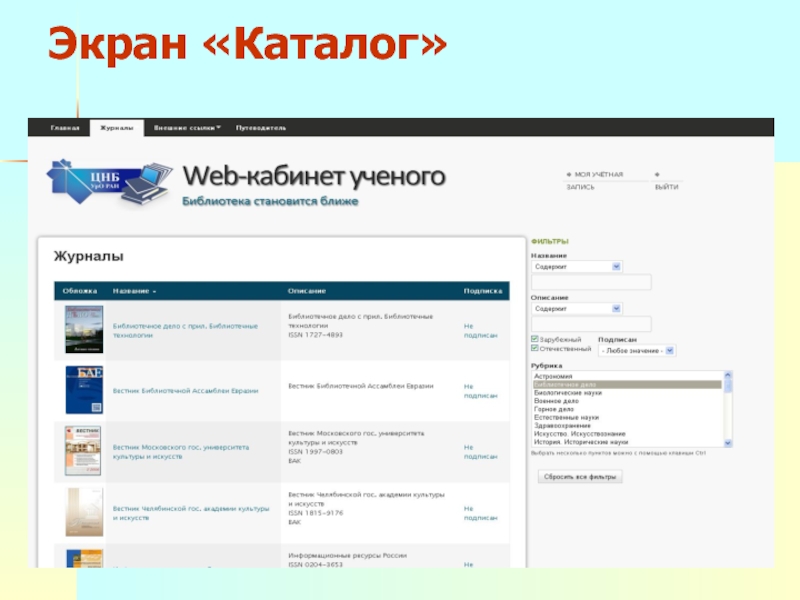
Task: Select Библиотечное дело in Рубрика list
Action: click(x=627, y=385)
